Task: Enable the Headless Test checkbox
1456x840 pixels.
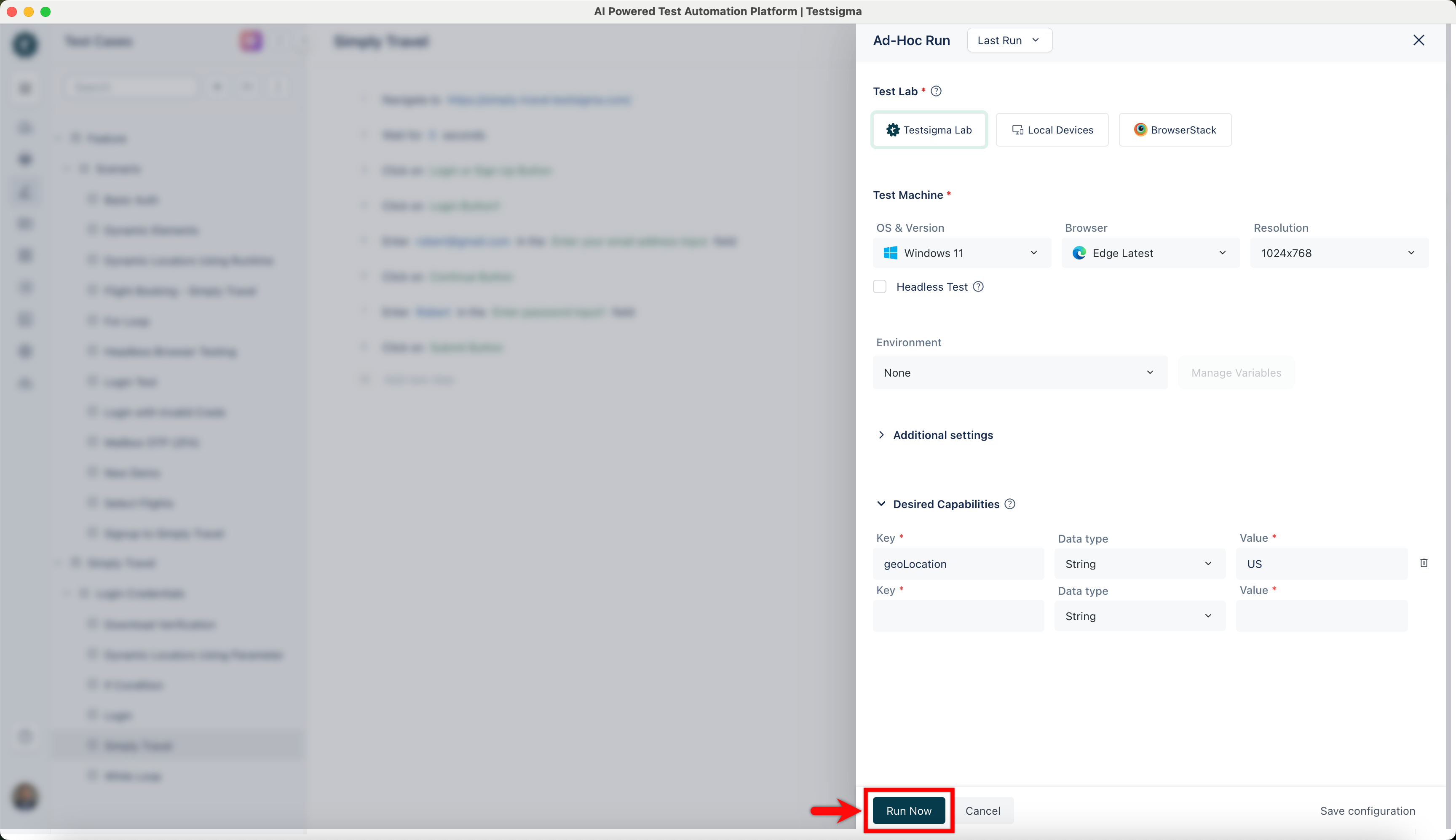Action: pos(880,287)
